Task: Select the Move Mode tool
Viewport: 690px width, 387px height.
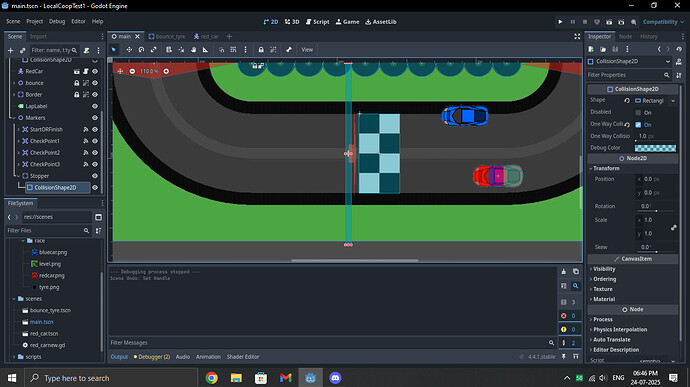Action: [129, 50]
